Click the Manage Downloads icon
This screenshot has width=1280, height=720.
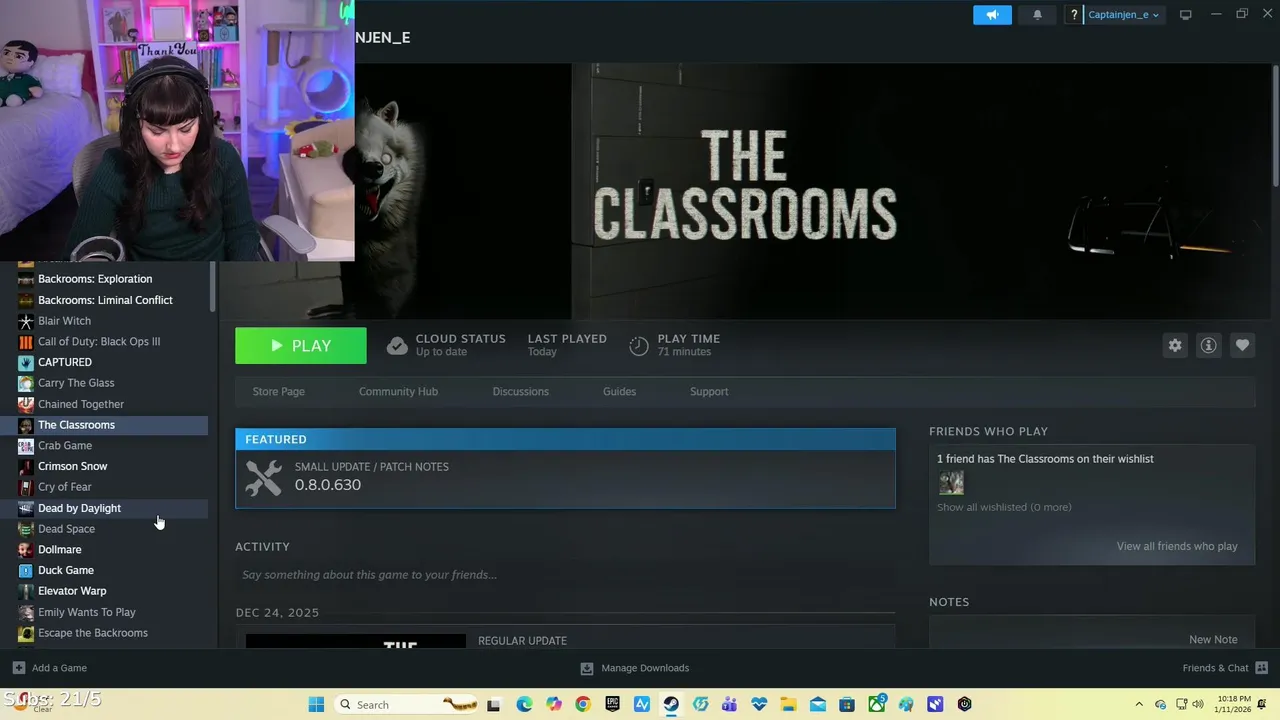(x=587, y=668)
